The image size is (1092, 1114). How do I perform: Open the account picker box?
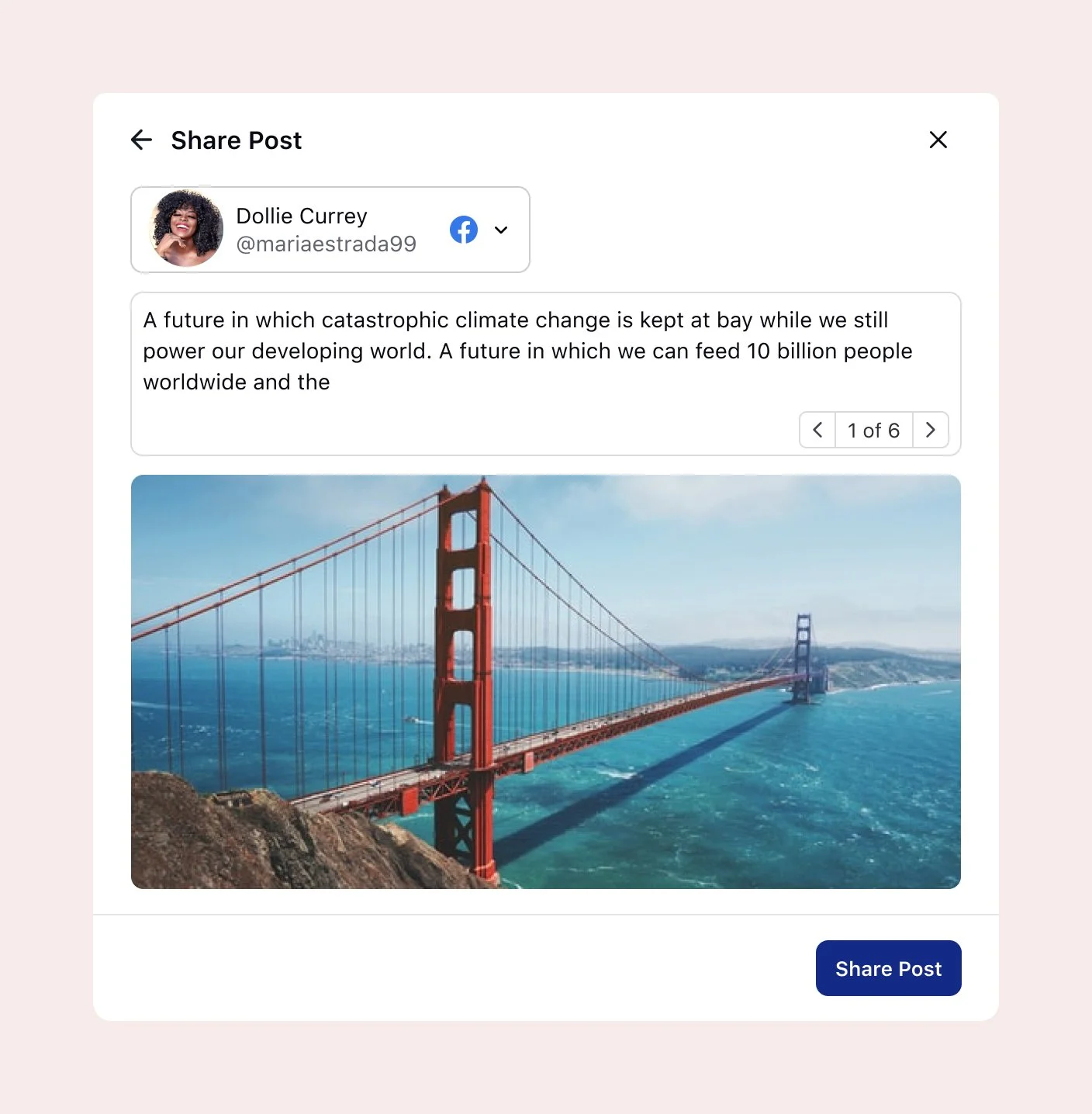point(330,230)
